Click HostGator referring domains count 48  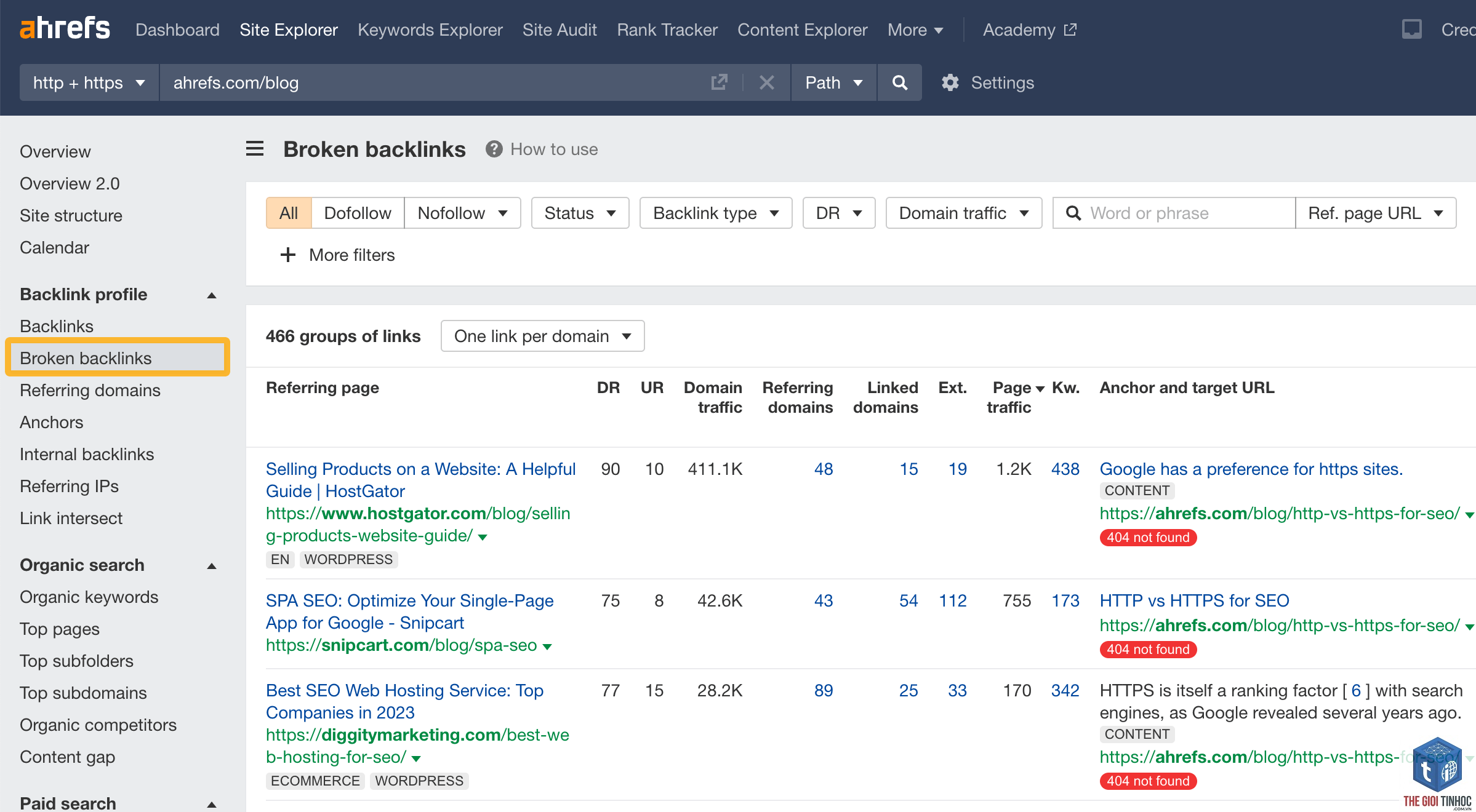[x=824, y=469]
